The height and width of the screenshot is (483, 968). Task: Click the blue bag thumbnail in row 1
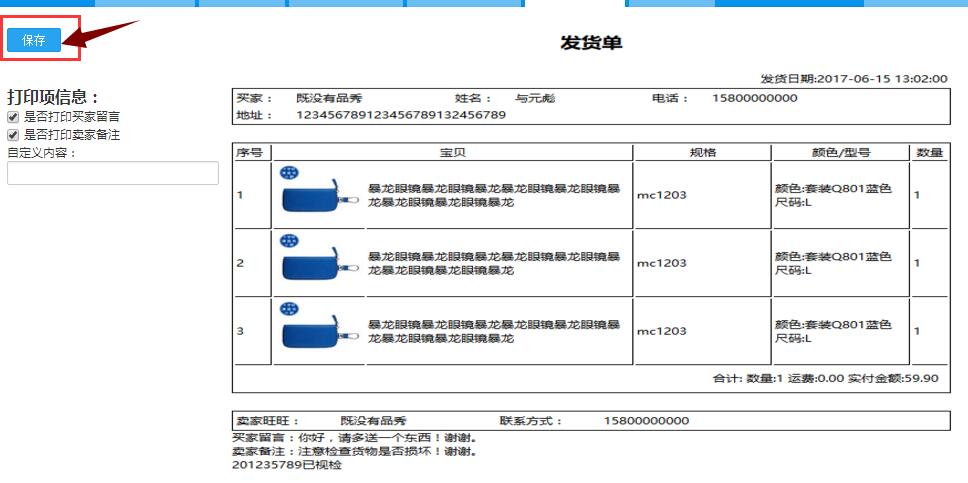317,199
